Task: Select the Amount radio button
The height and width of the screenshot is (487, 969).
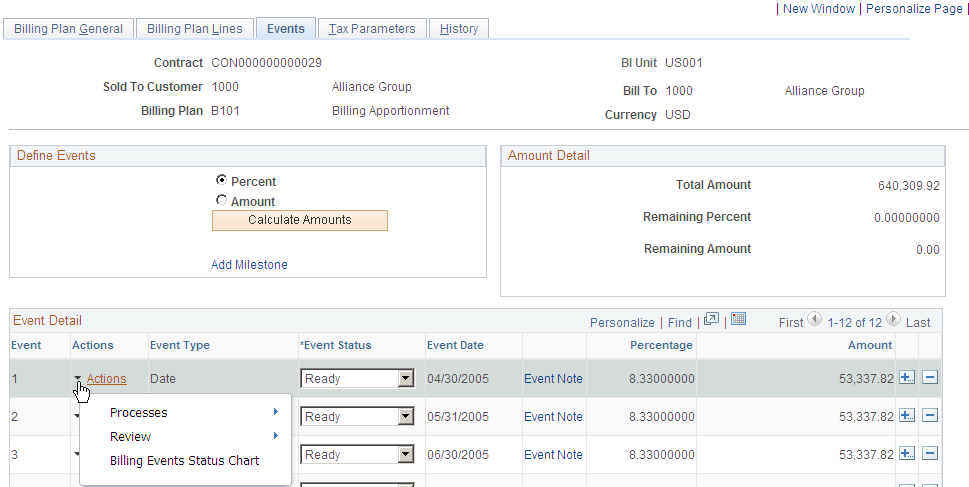Action: click(221, 200)
